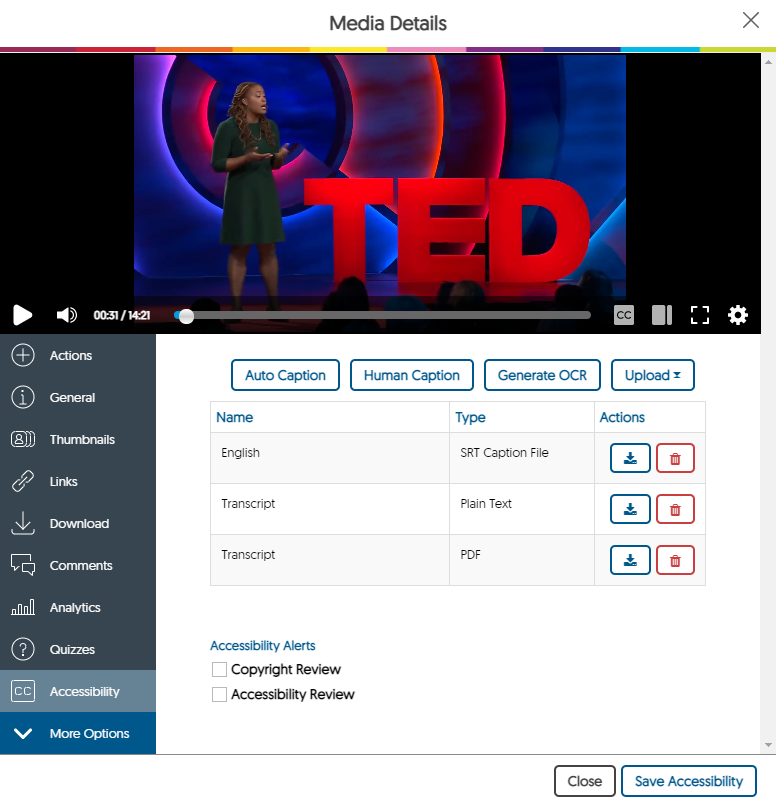Image resolution: width=776 pixels, height=806 pixels.
Task: Click the General info icon
Action: [23, 397]
